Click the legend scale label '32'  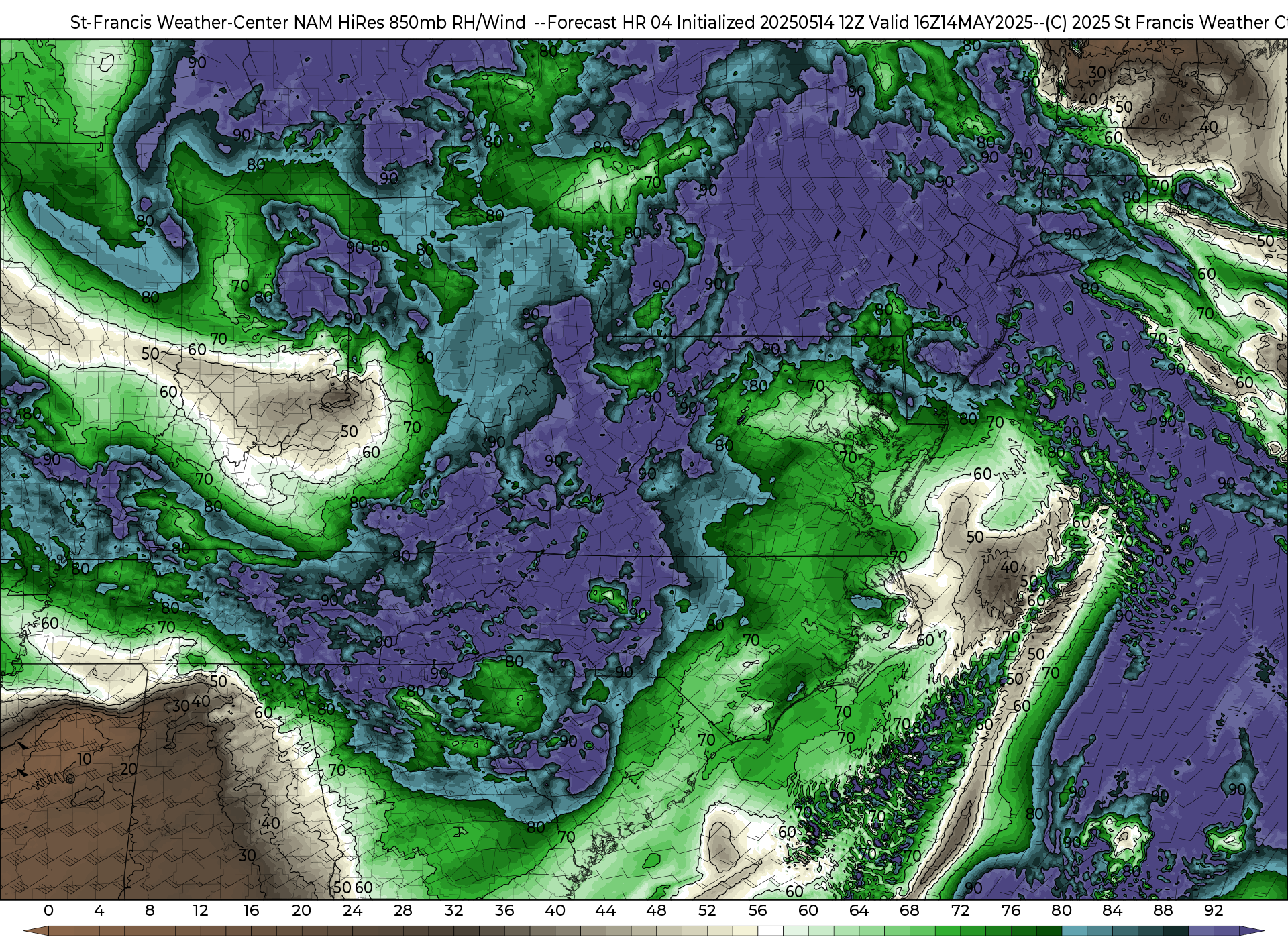(x=453, y=910)
